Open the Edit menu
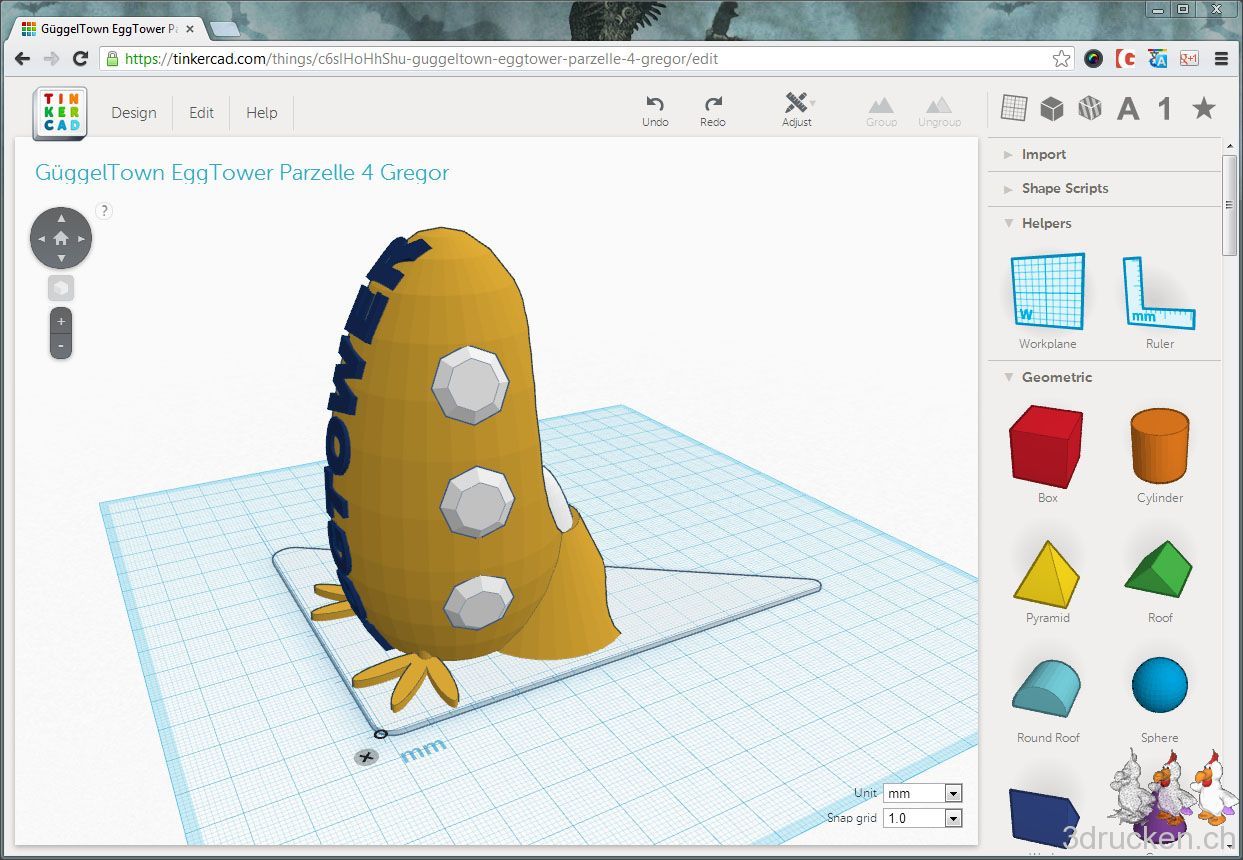Image resolution: width=1243 pixels, height=860 pixels. click(201, 113)
